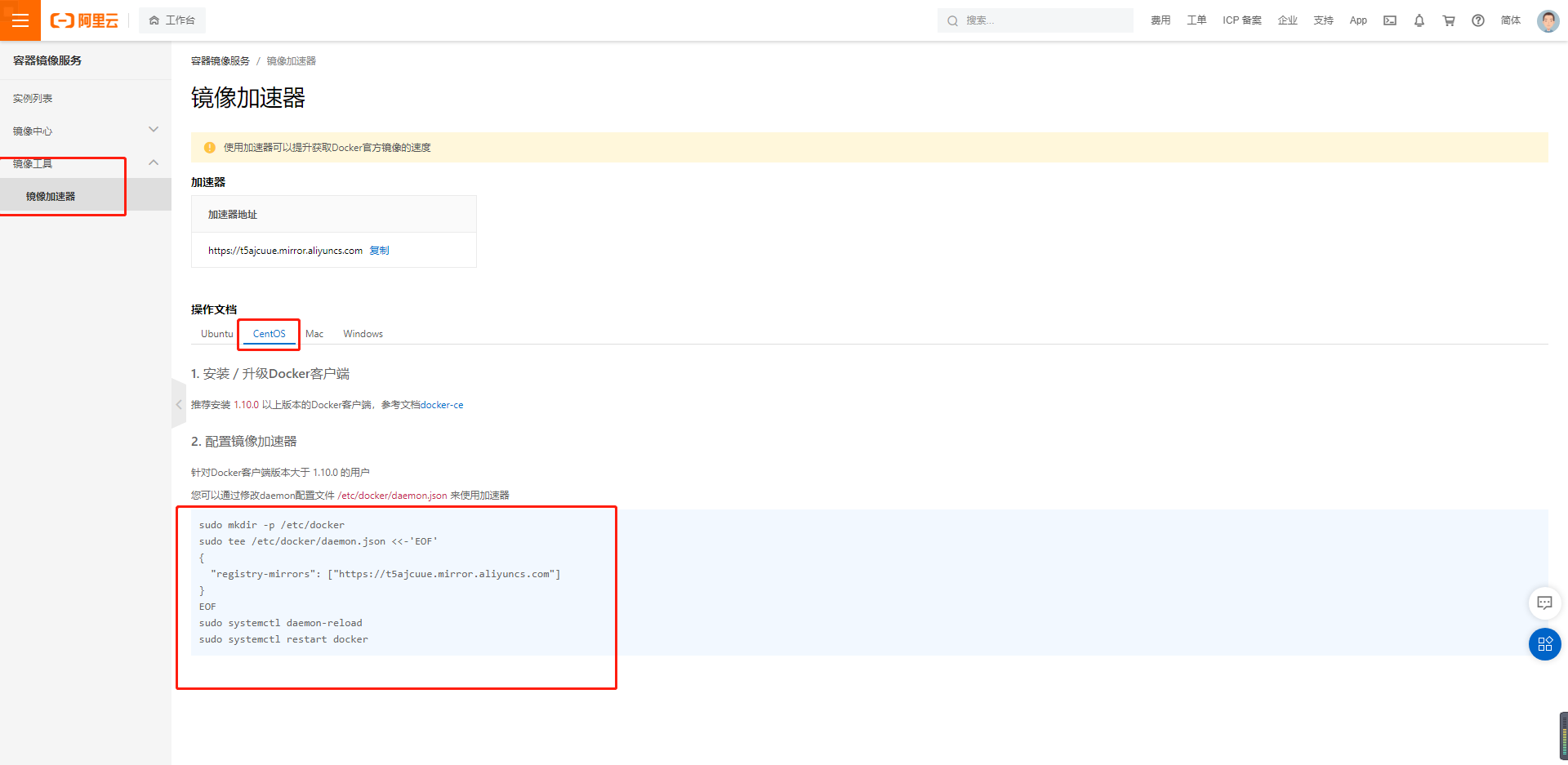Screen dimensions: 1568x765
Task: Open the 企业 menu
Action: click(1288, 20)
